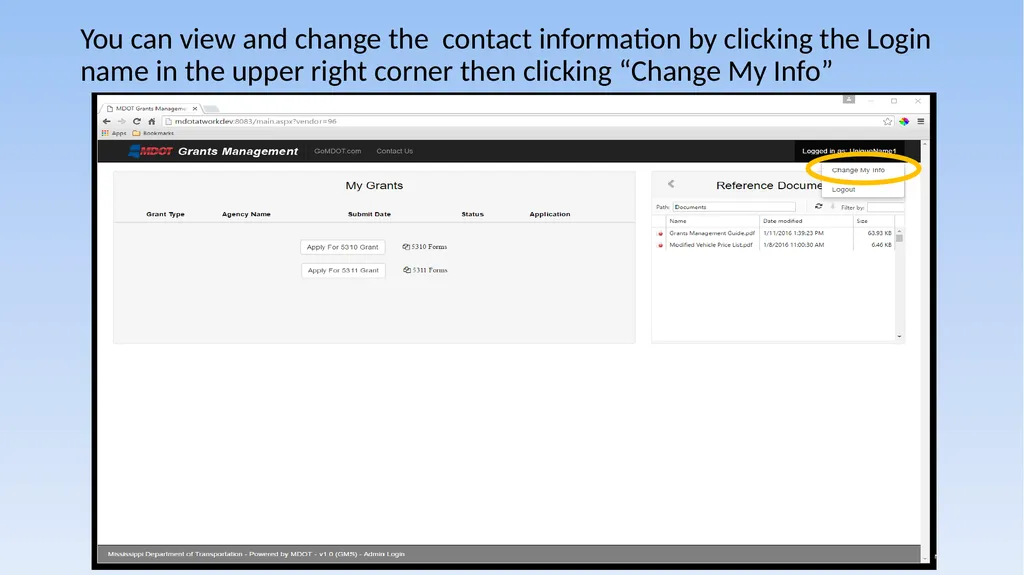
Task: Click the colorful extension icon
Action: [x=904, y=122]
